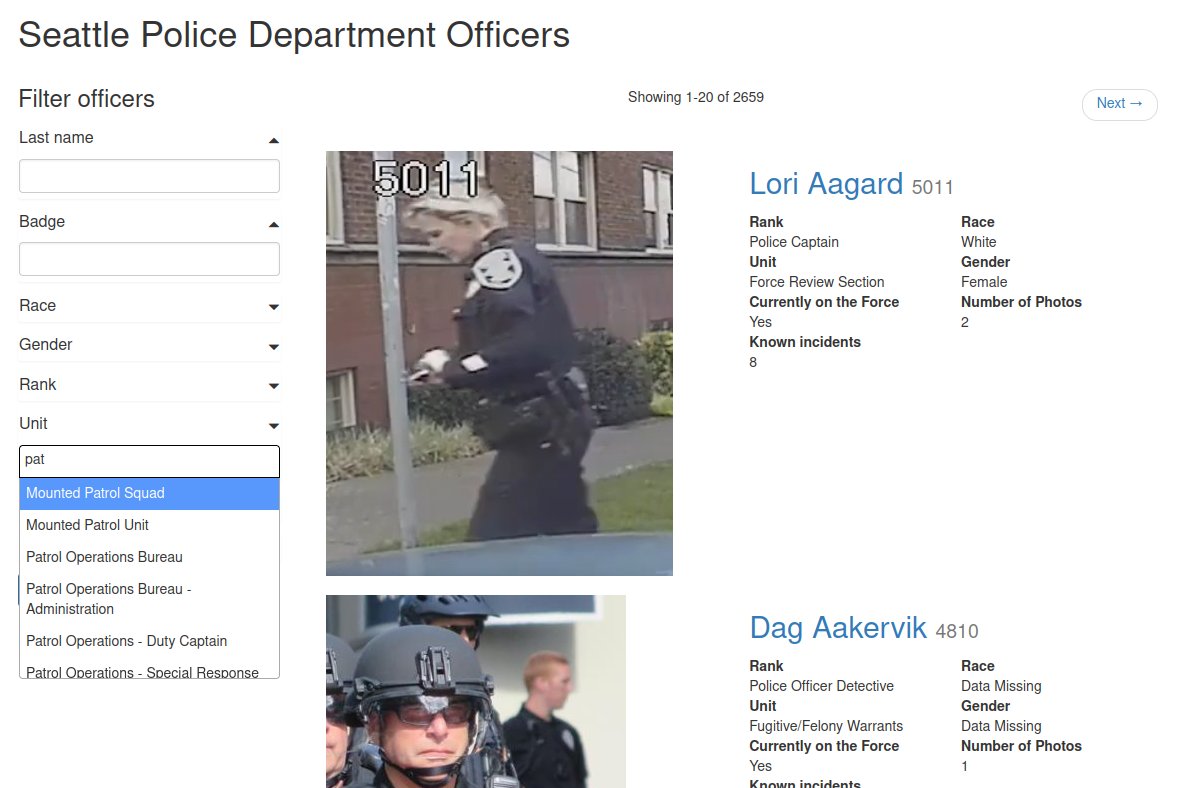Click 'Police Captain' rank value

[794, 242]
